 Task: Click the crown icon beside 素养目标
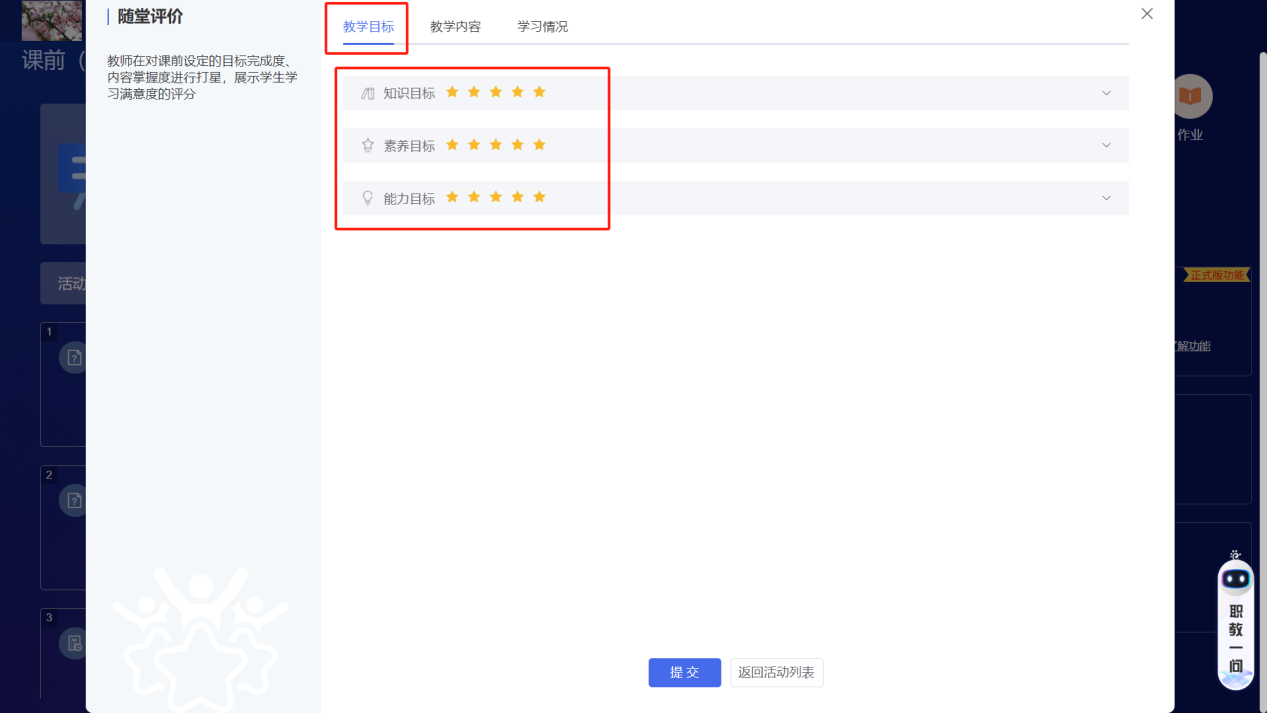[367, 144]
